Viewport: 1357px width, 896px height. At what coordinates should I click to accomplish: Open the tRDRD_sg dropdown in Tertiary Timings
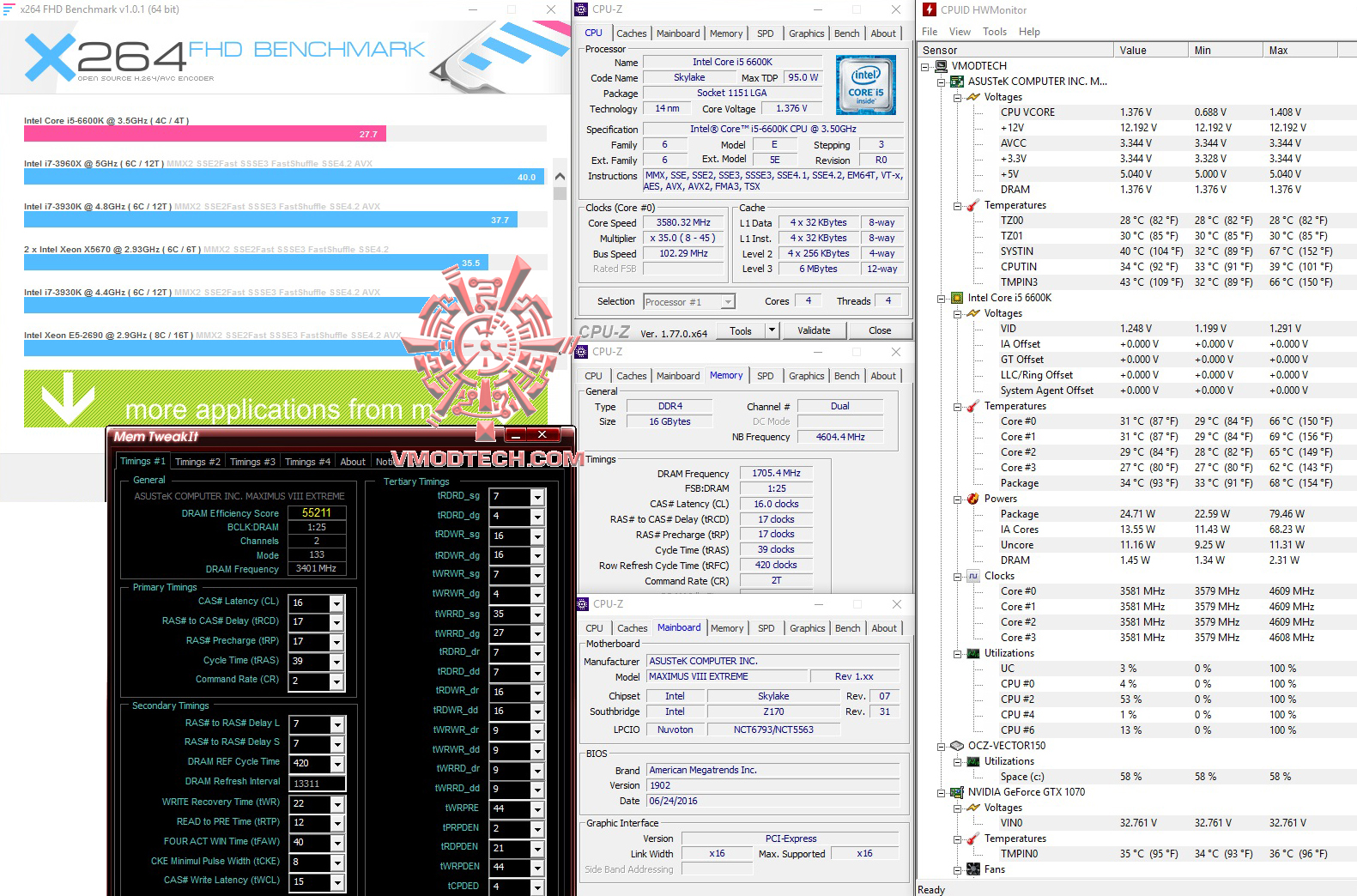537,497
